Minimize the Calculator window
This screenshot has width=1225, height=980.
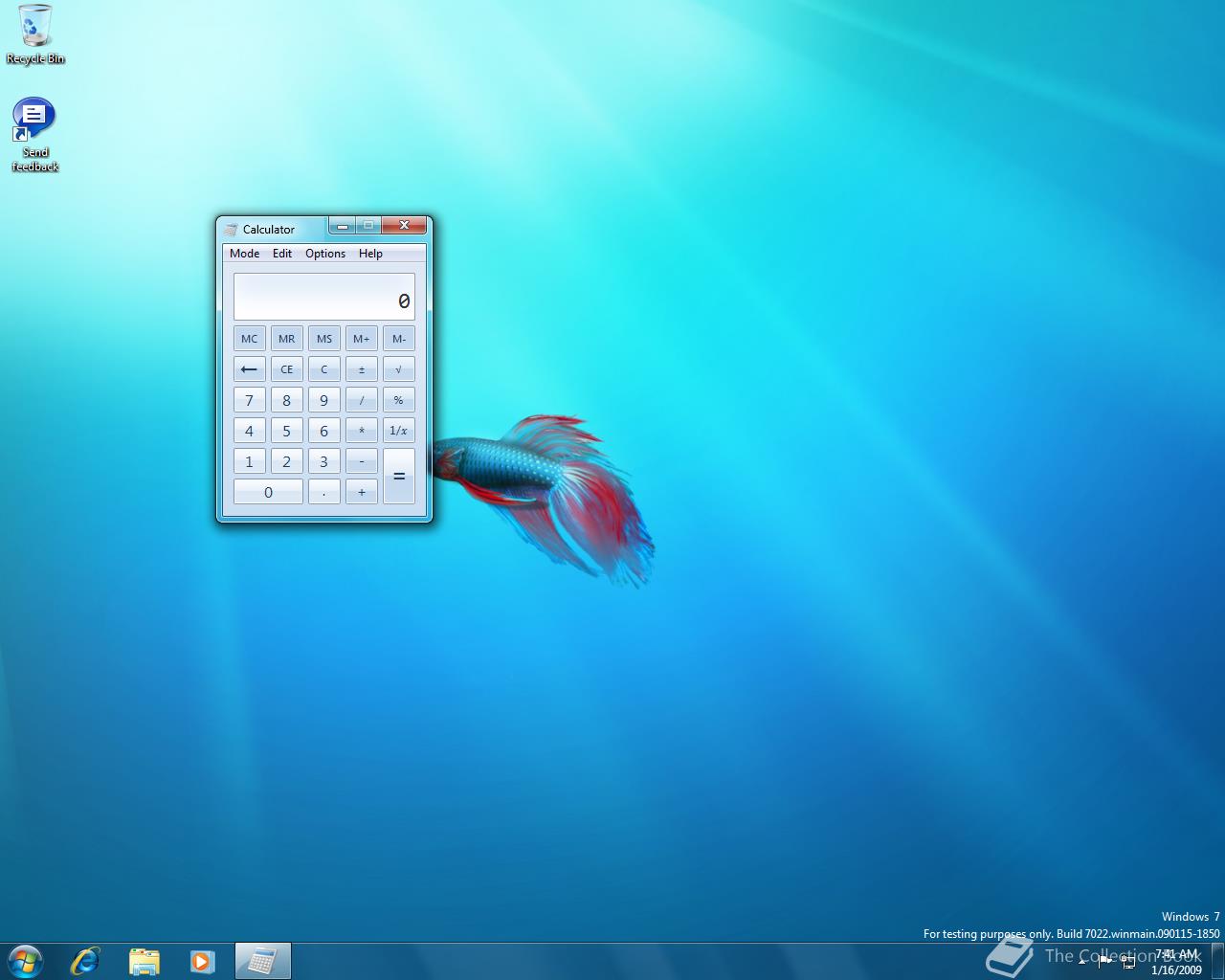click(343, 226)
